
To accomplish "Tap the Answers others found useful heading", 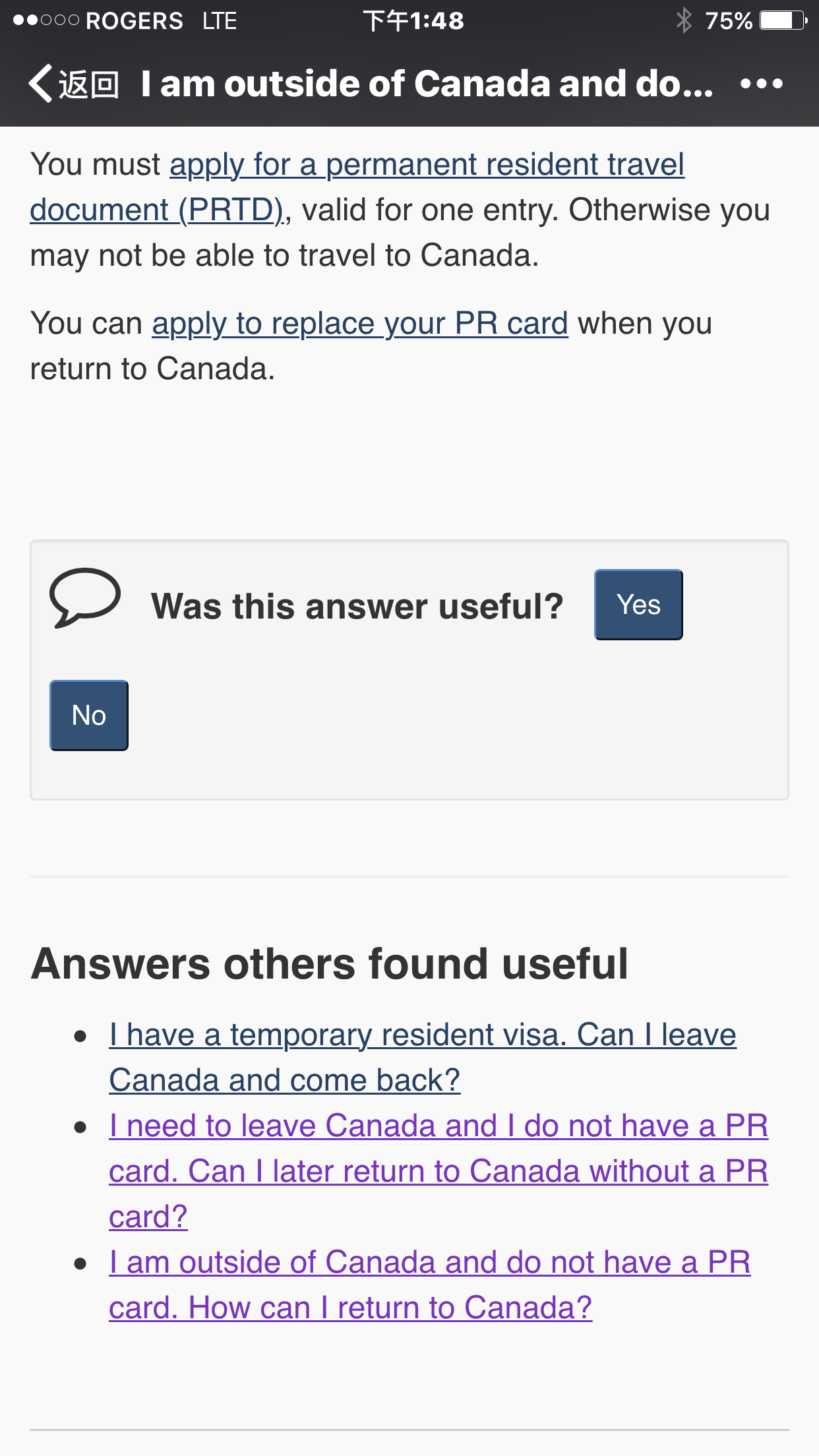I will pos(329,963).
